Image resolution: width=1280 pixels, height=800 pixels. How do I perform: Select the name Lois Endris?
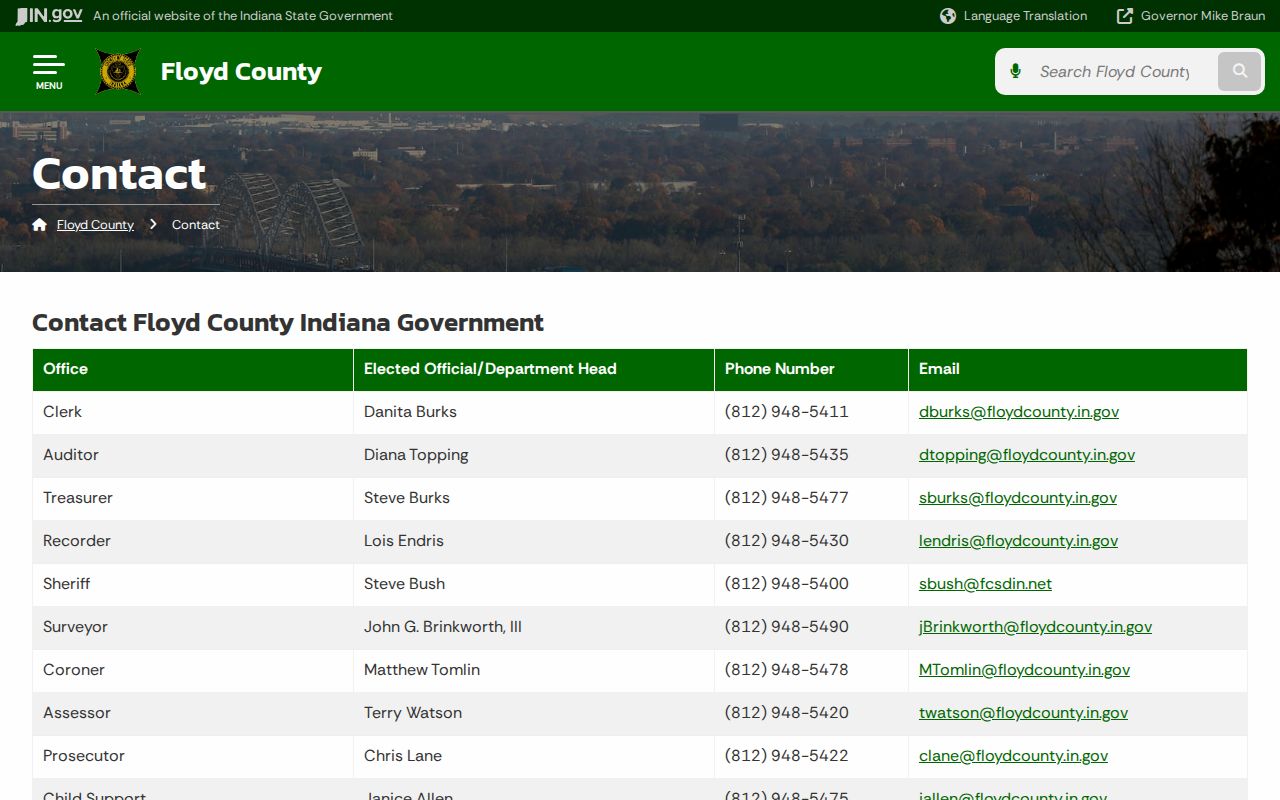pyautogui.click(x=404, y=541)
